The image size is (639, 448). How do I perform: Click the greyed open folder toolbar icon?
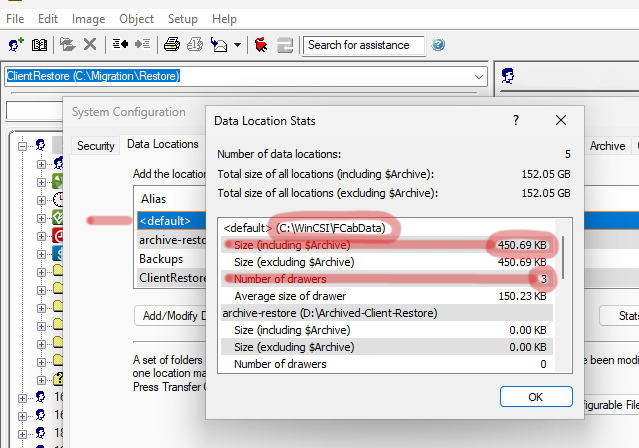coord(67,44)
